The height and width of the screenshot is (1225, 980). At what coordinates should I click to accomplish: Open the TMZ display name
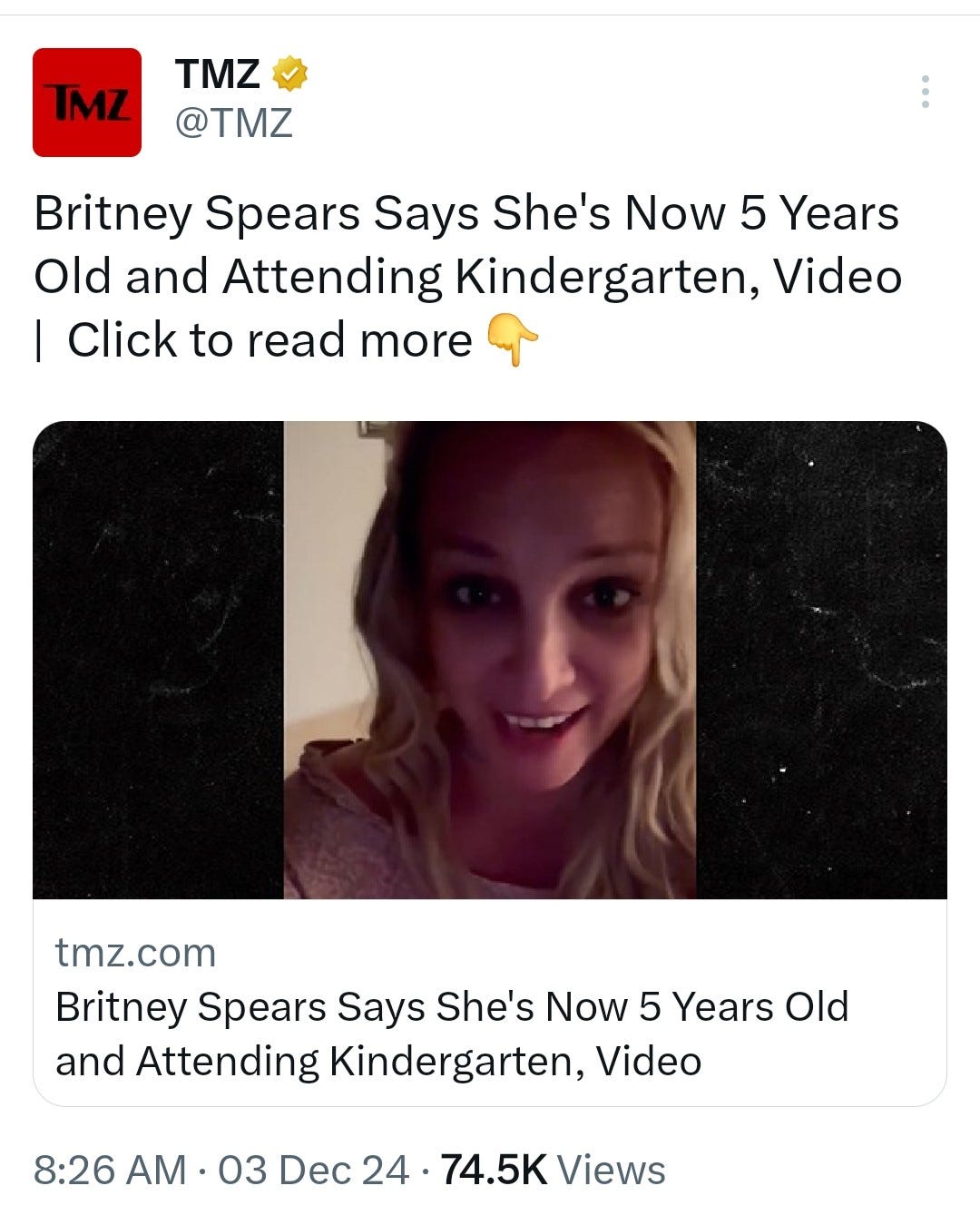217,73
